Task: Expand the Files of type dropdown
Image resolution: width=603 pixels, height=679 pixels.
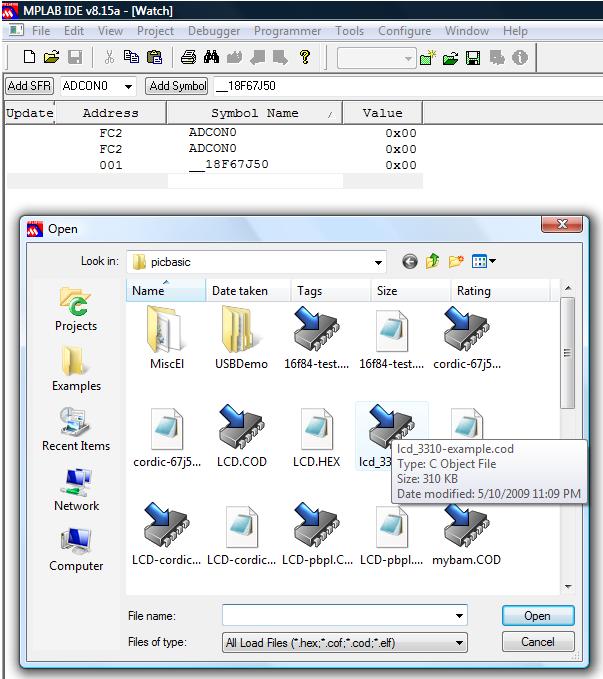Action: (459, 643)
